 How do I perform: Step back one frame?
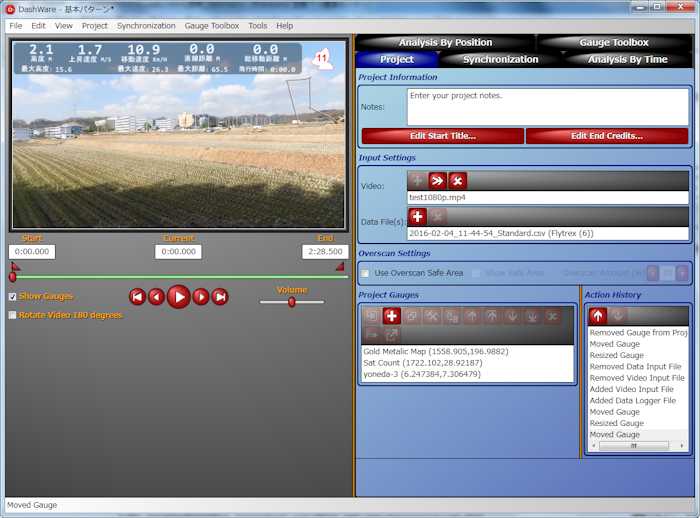(x=157, y=296)
